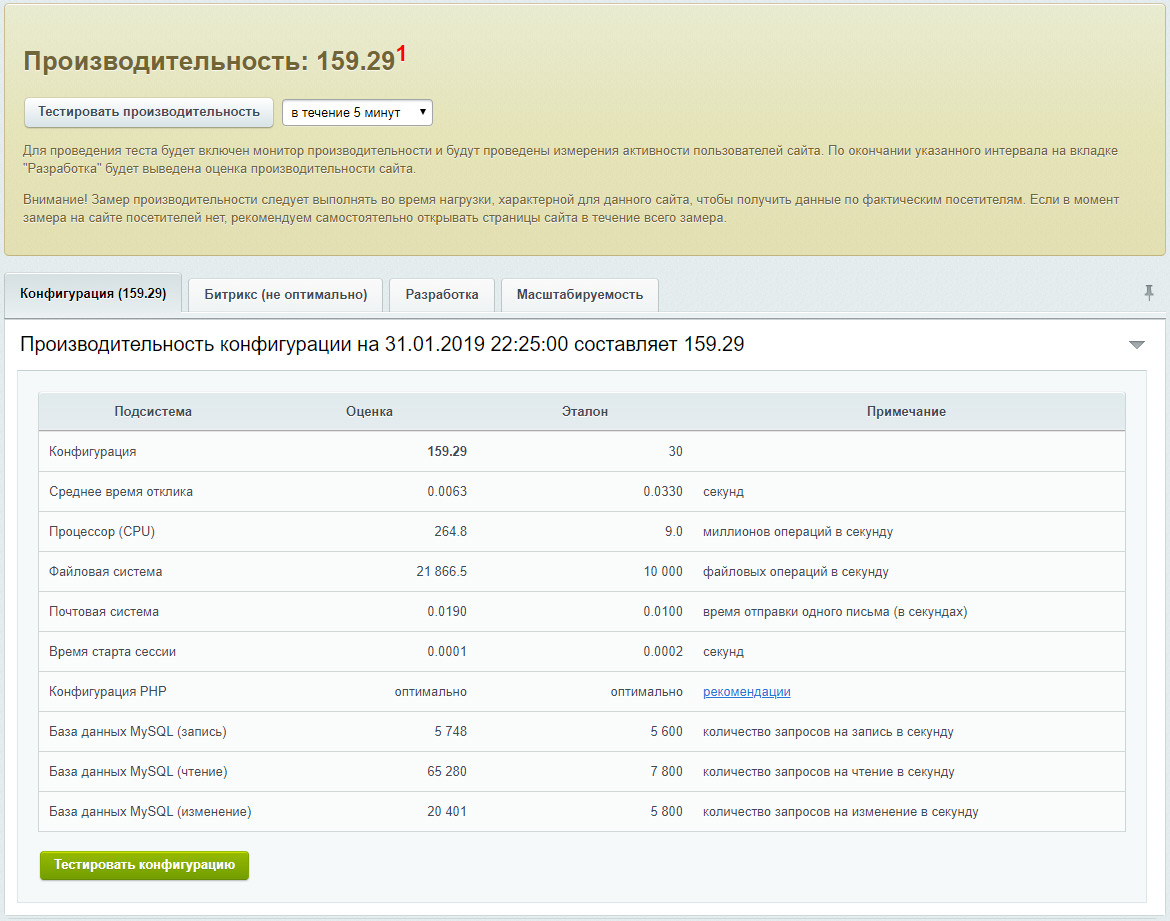The image size is (1170, 921).
Task: Click файловых операций в секунду note
Action: pos(795,572)
